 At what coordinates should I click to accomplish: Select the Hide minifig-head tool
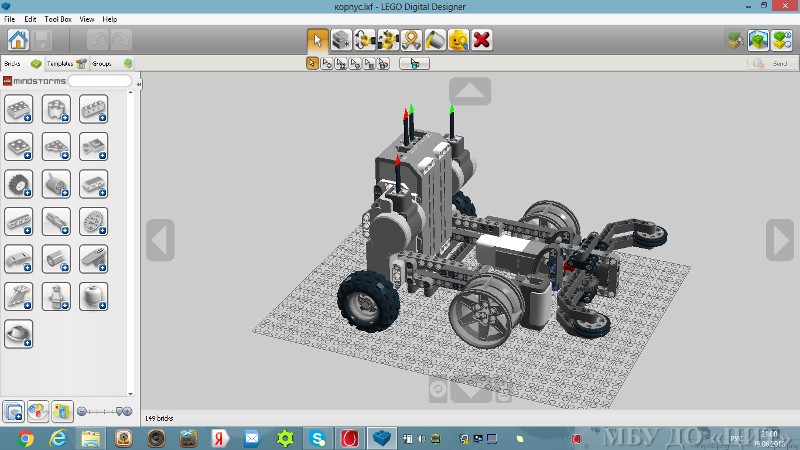coord(458,40)
